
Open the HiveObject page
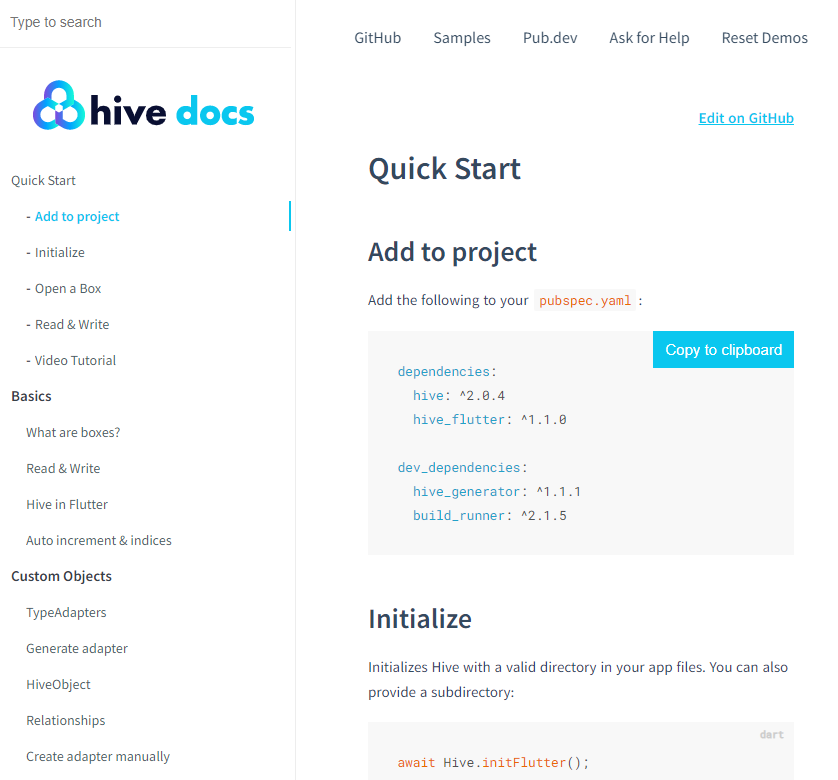(58, 684)
